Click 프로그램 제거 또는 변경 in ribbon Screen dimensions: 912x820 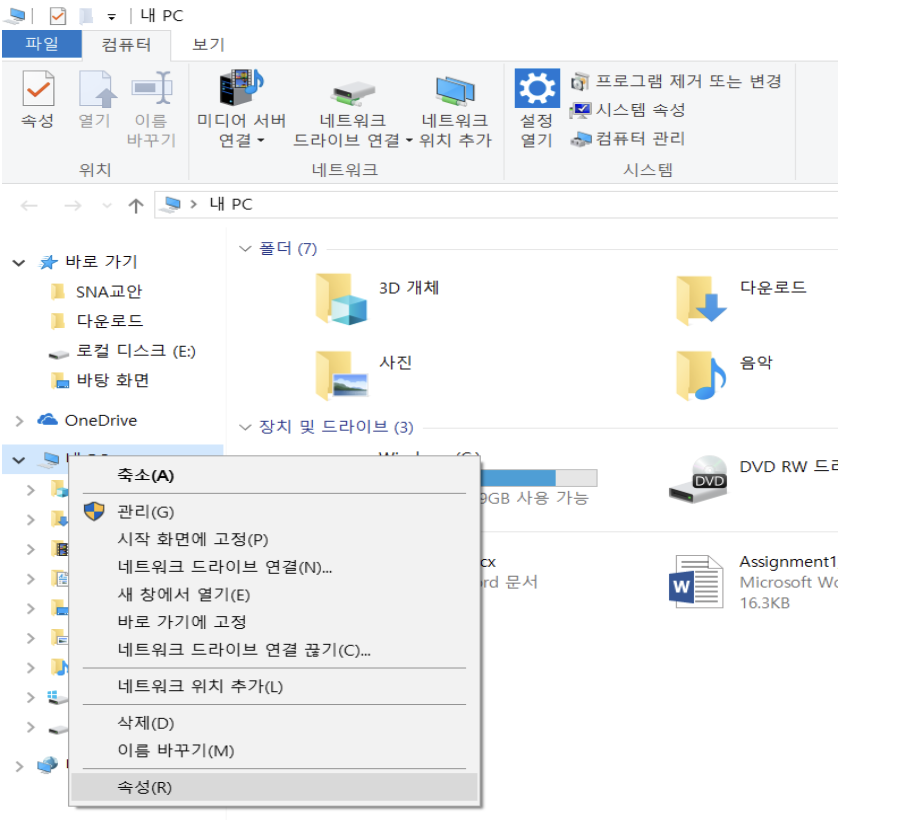pyautogui.click(x=676, y=81)
